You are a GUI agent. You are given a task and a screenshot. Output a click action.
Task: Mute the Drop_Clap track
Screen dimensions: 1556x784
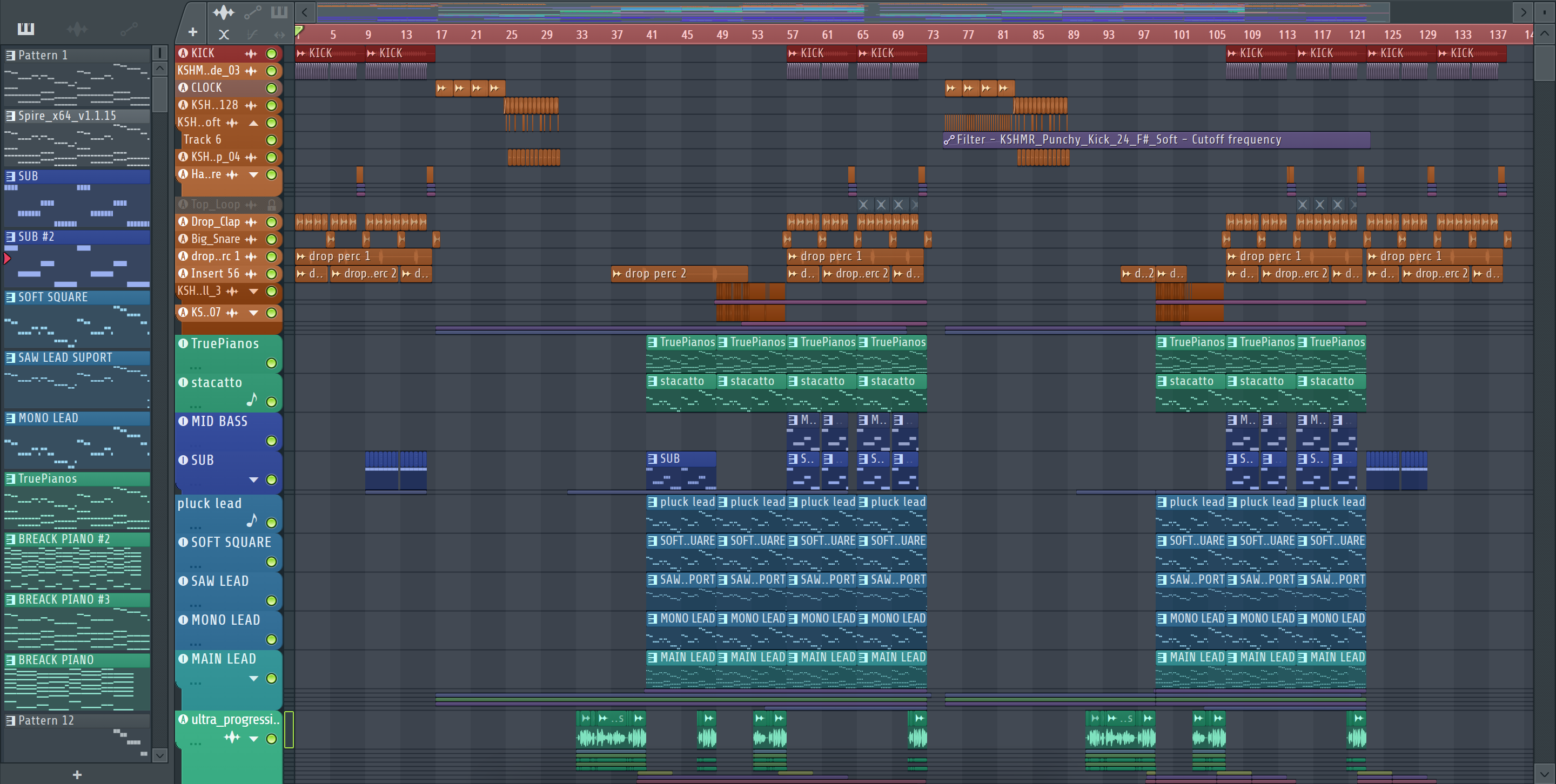[x=272, y=222]
